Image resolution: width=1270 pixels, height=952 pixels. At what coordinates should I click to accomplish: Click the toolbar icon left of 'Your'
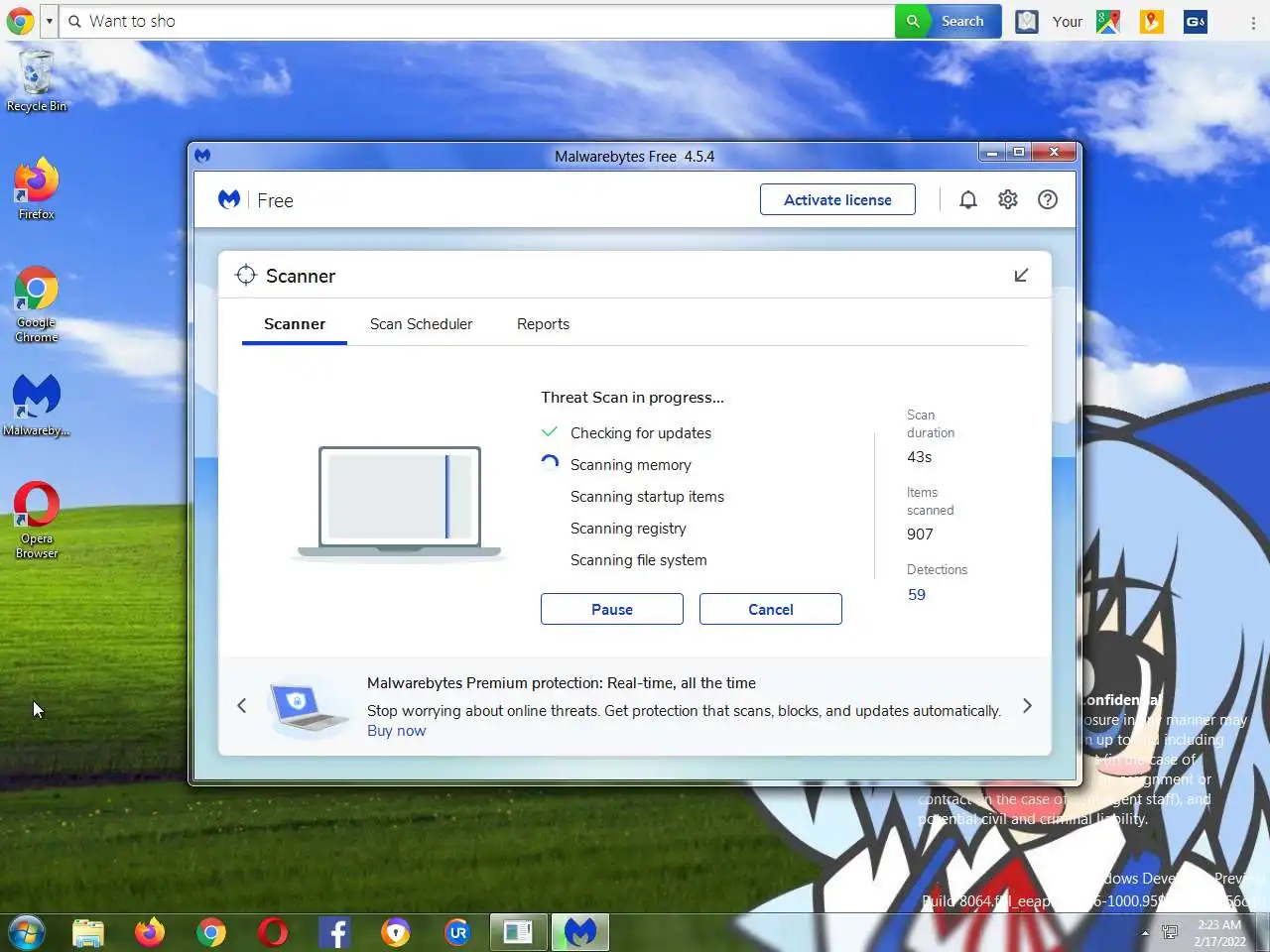point(1027,21)
